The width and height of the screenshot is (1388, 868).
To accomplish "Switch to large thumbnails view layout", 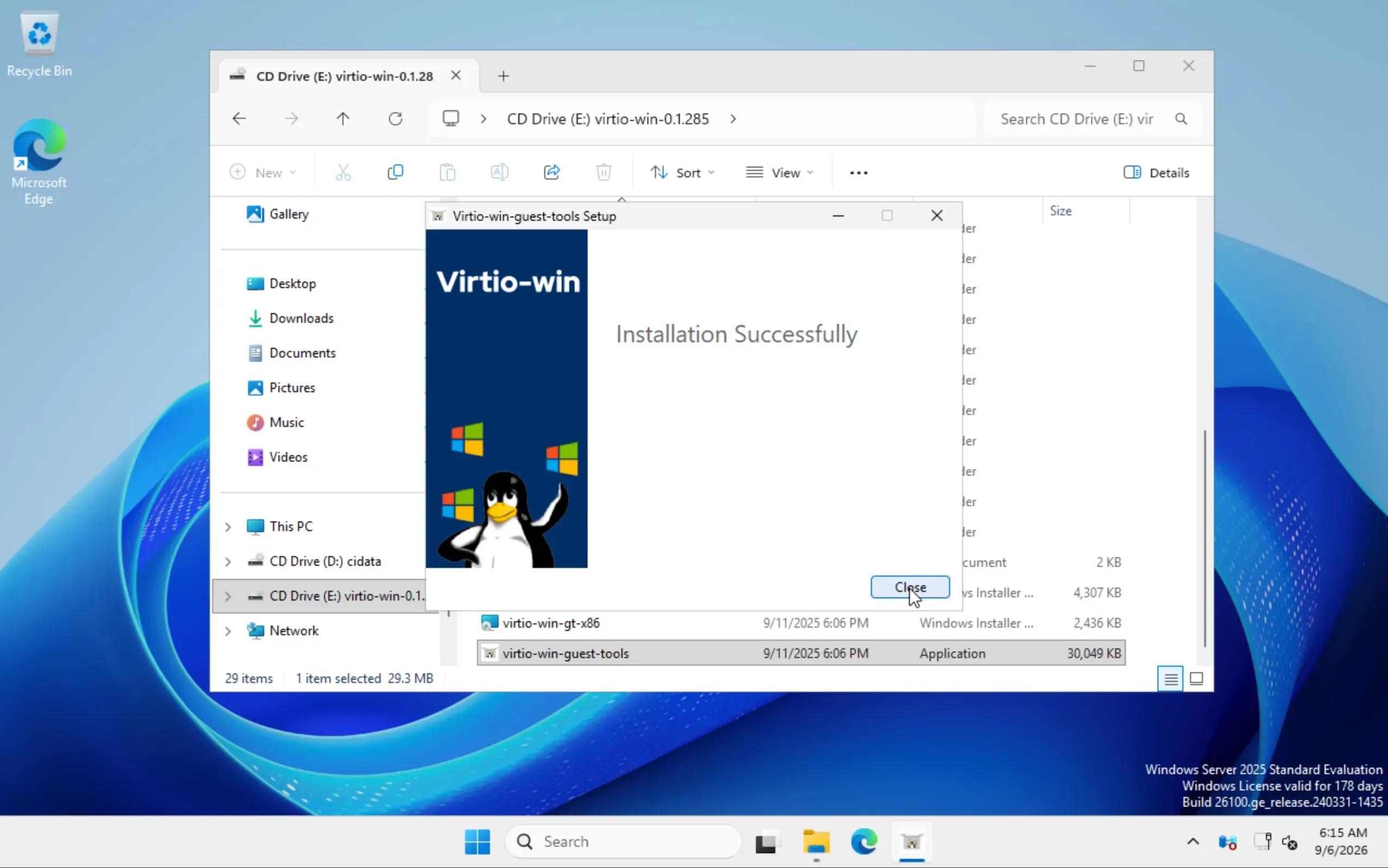I will tap(1196, 679).
